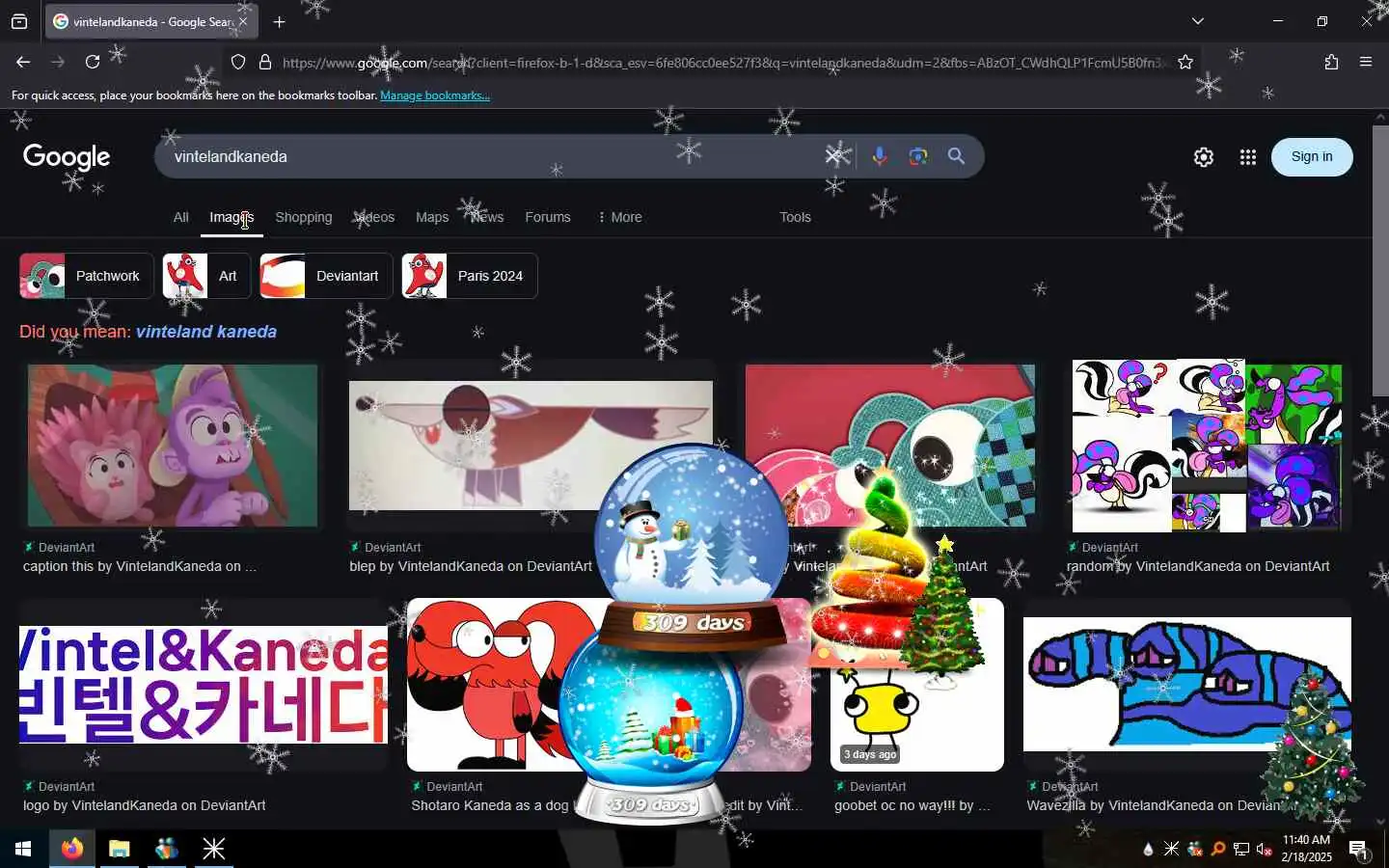Reload the current page

[x=93, y=62]
